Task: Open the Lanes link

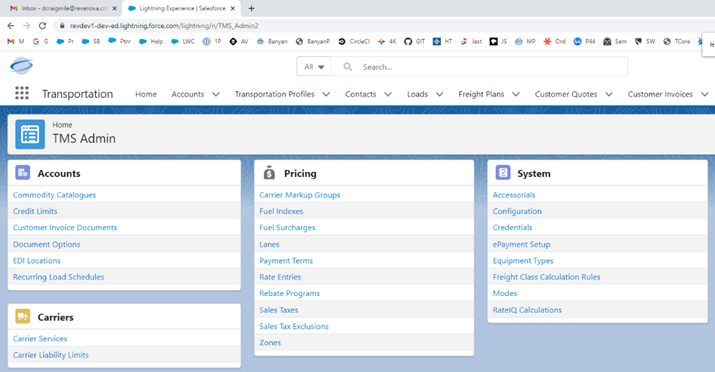Action: 269,244
